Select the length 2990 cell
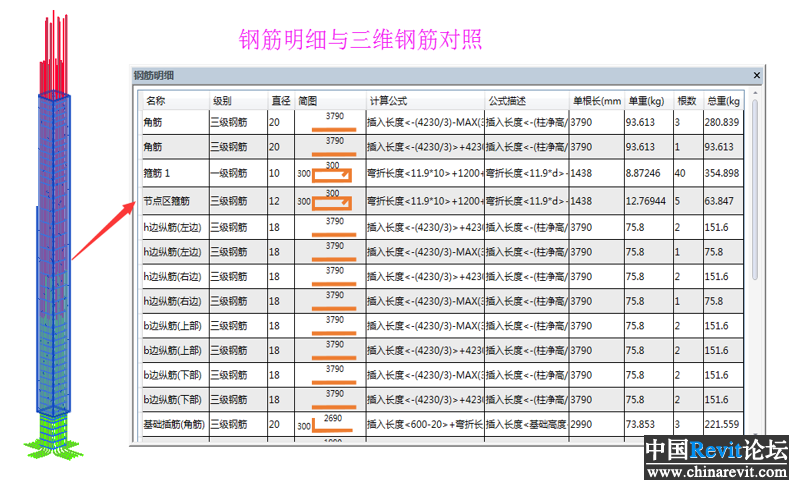The image size is (794, 485). [x=597, y=424]
